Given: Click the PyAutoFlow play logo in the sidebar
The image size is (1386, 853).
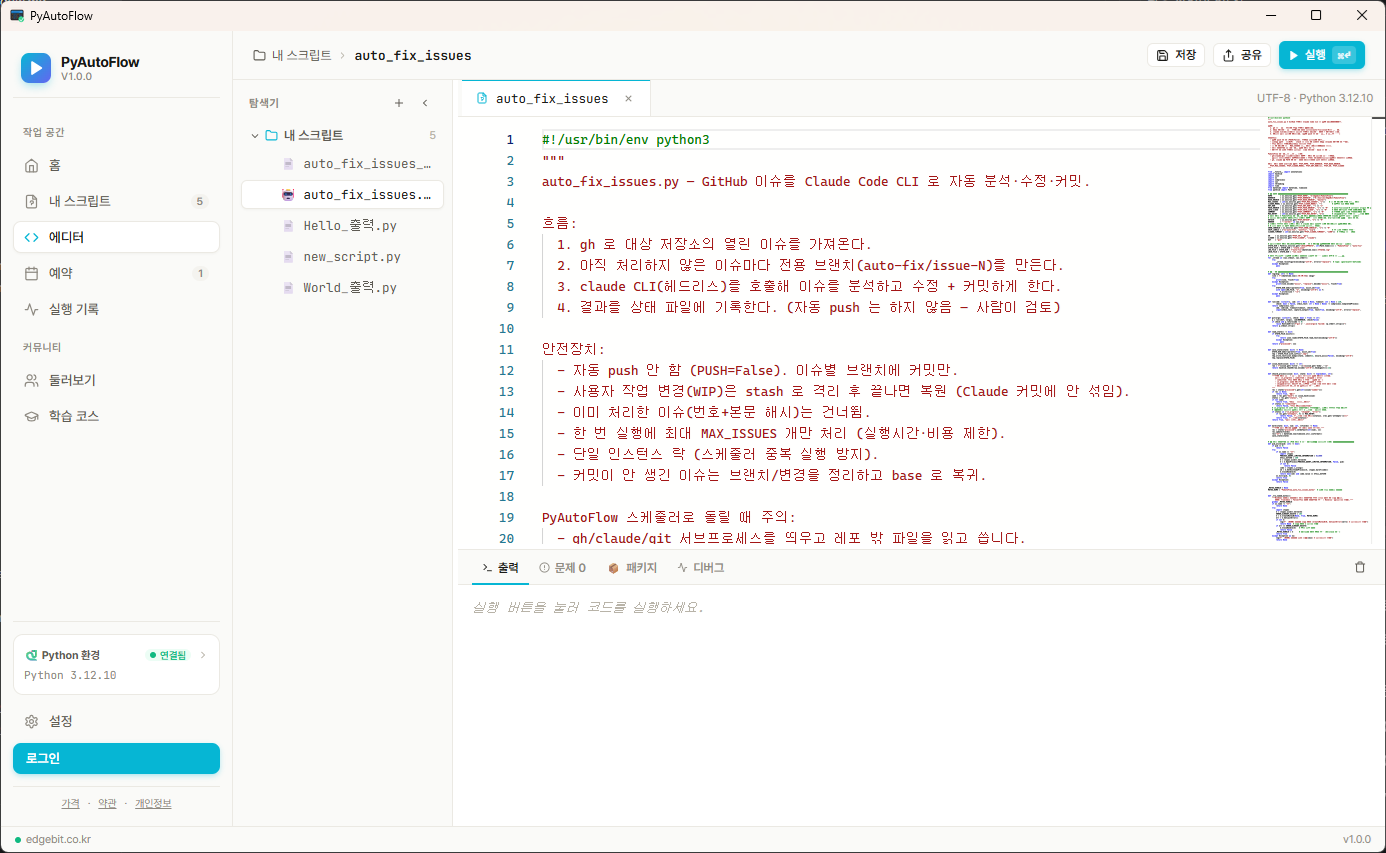Looking at the screenshot, I should 36,68.
